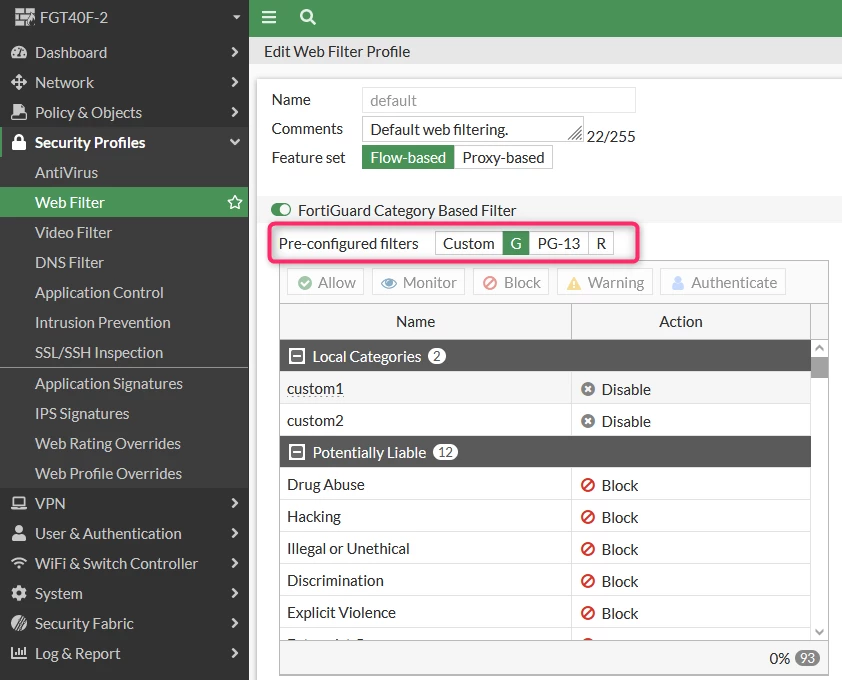Click the Security Profiles padlock icon
This screenshot has width=842, height=680.
(x=19, y=142)
